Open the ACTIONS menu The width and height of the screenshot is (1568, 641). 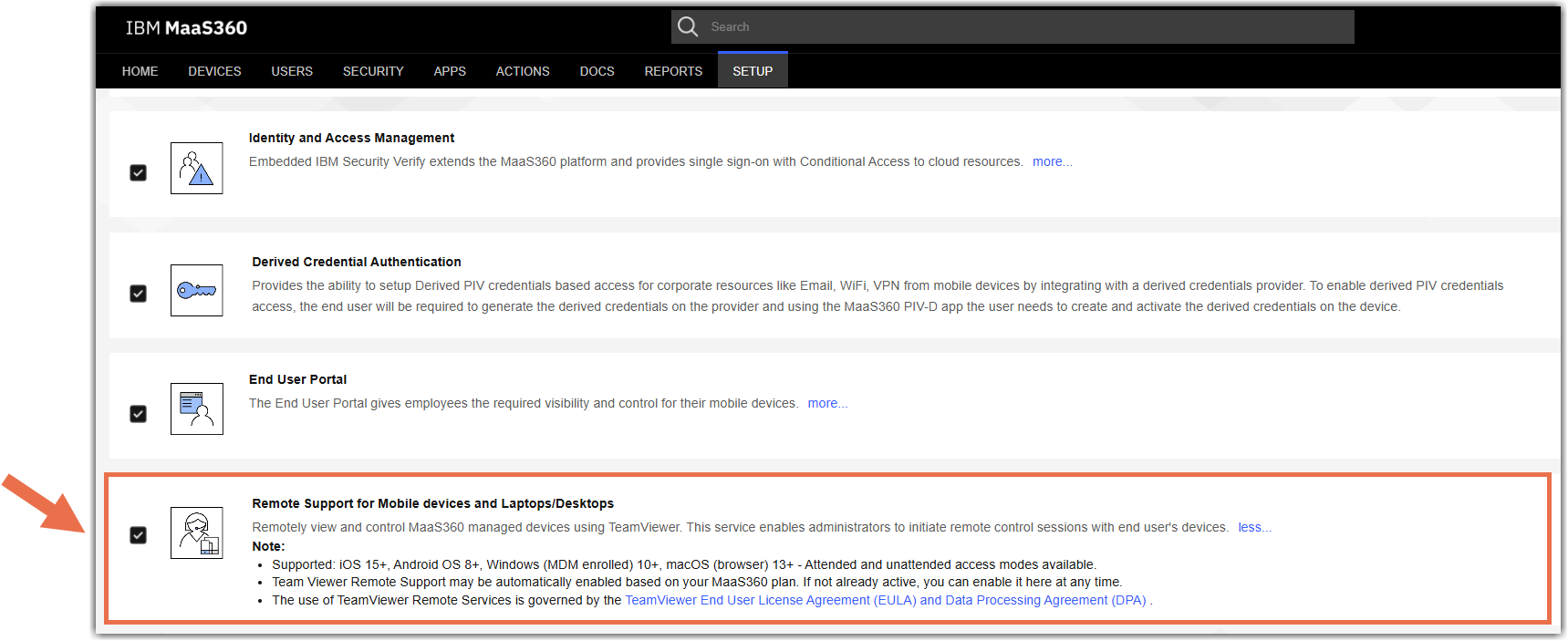523,71
